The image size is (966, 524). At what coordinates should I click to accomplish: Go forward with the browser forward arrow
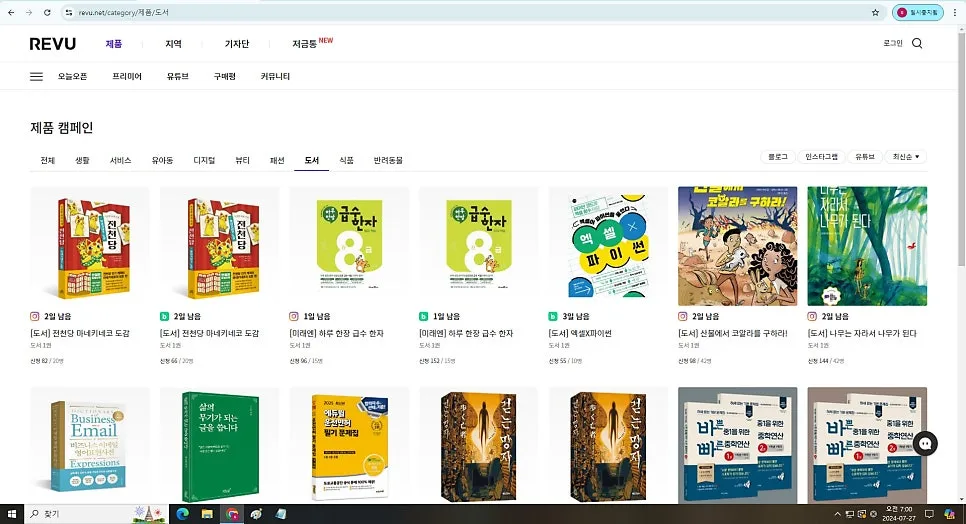[x=29, y=12]
